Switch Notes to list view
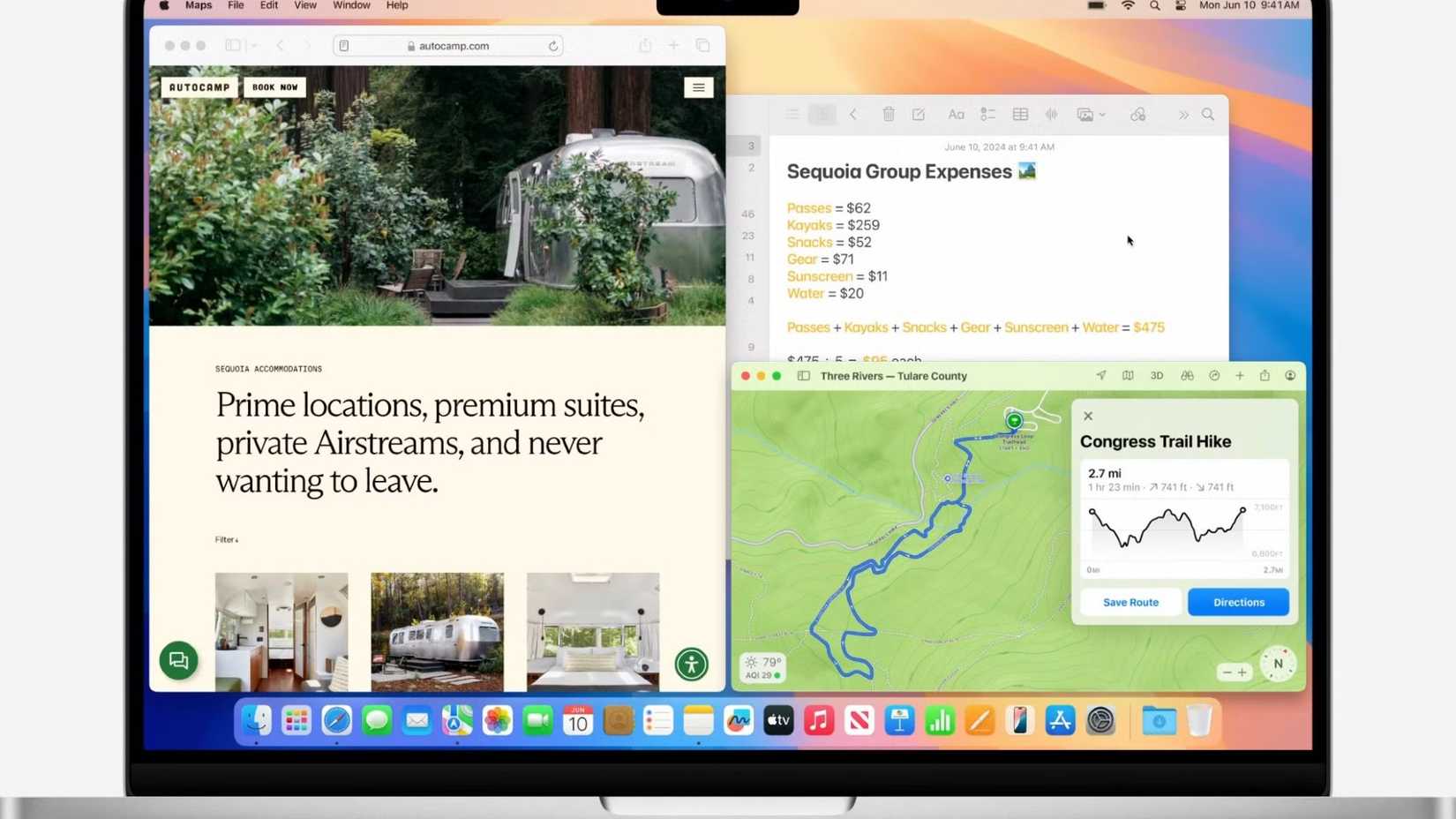This screenshot has height=819, width=1456. pyautogui.click(x=792, y=115)
